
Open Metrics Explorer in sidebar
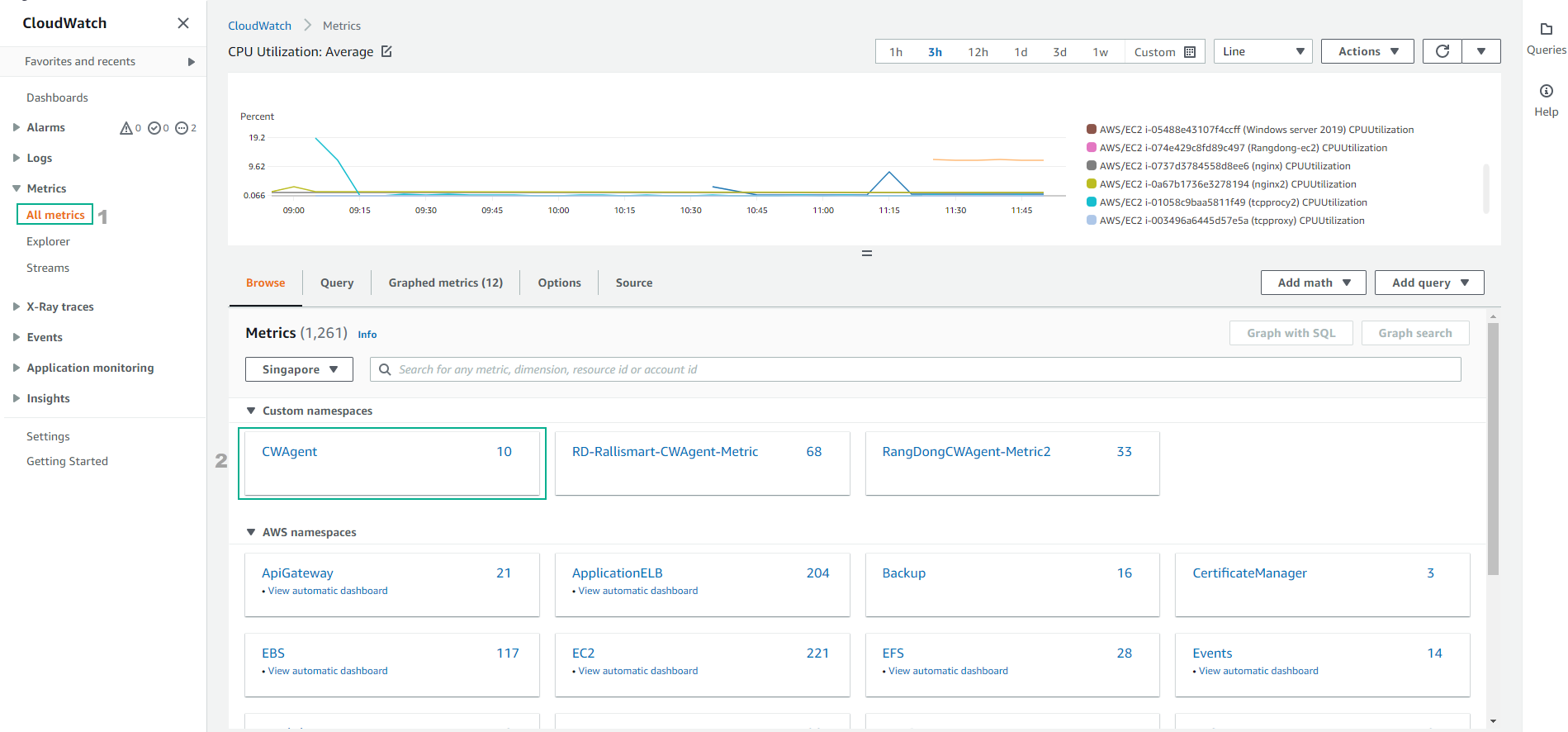(x=48, y=241)
